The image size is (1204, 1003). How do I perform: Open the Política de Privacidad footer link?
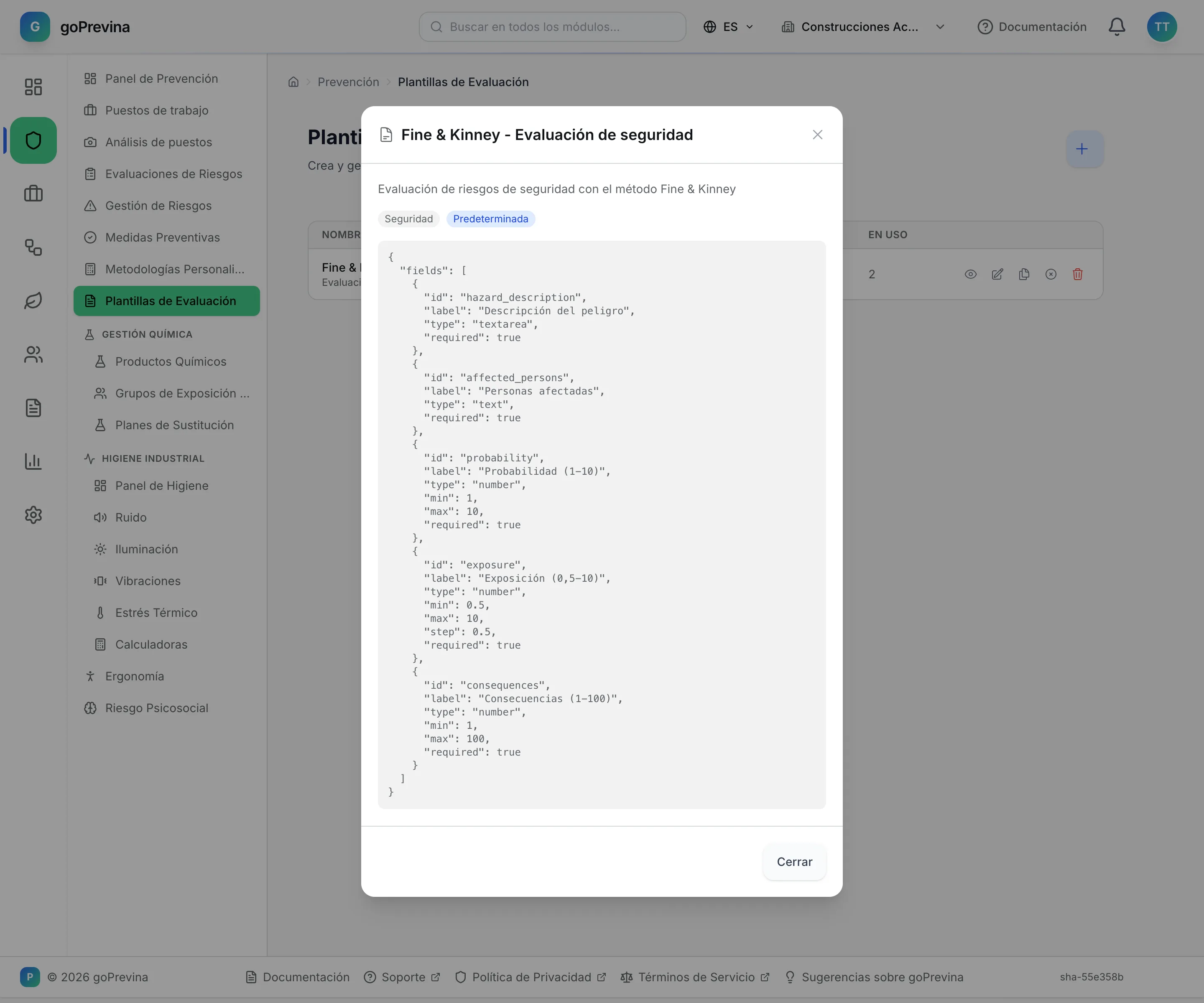pyautogui.click(x=531, y=977)
